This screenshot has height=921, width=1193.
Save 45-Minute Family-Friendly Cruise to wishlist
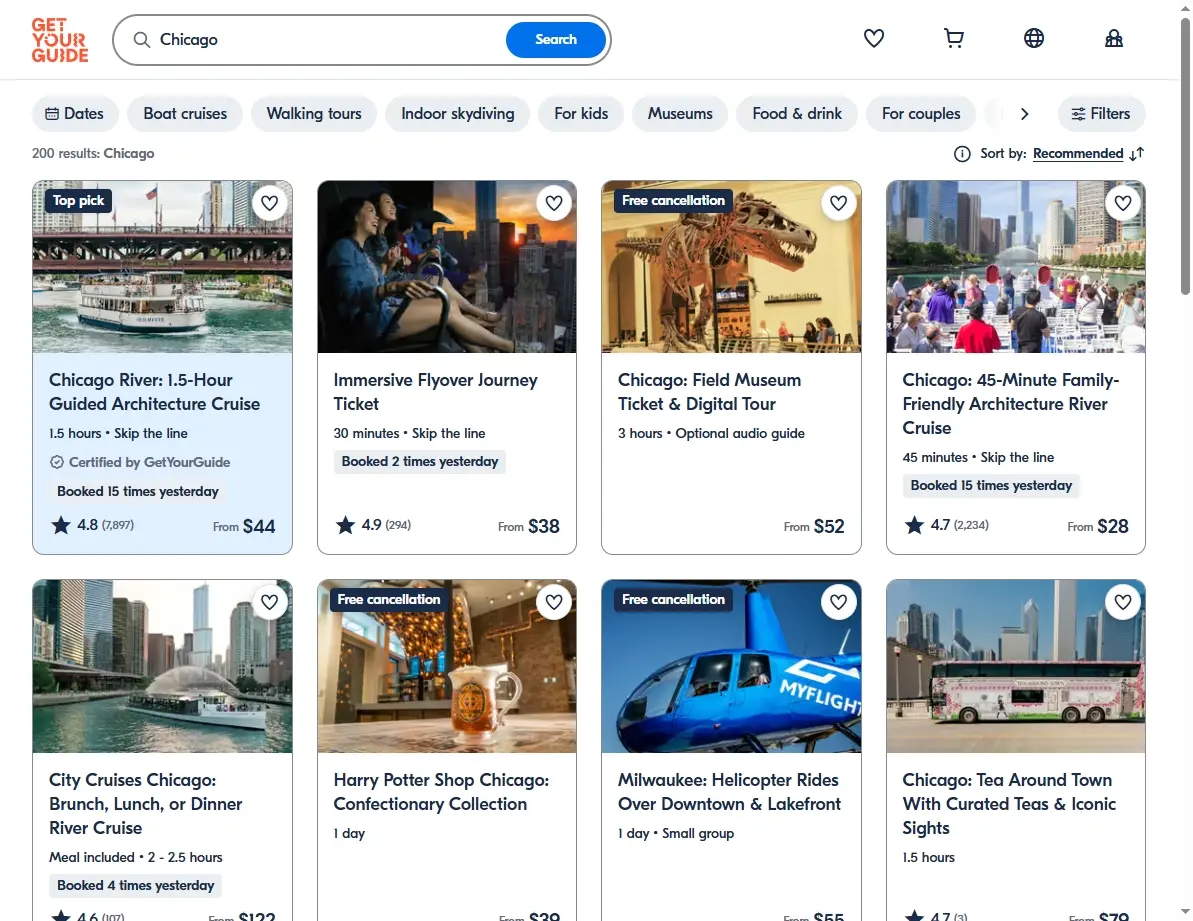tap(1123, 203)
